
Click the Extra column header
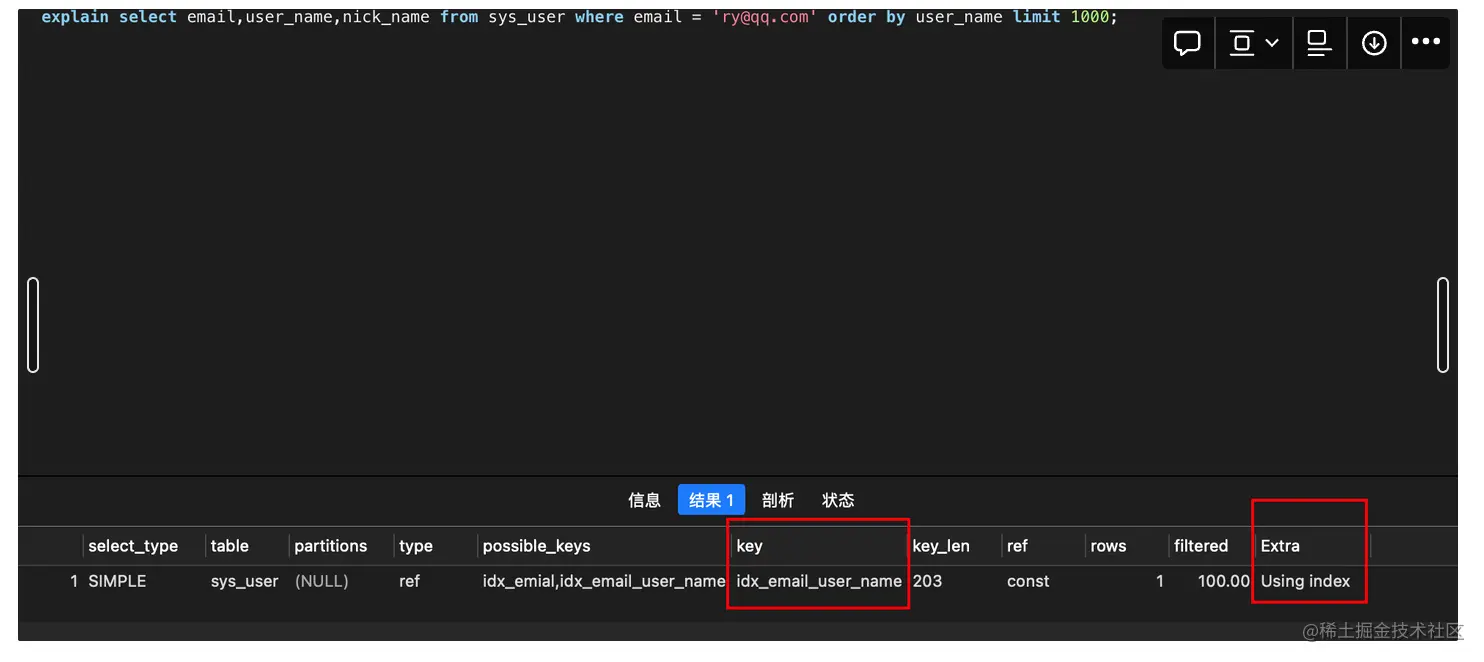point(1280,546)
